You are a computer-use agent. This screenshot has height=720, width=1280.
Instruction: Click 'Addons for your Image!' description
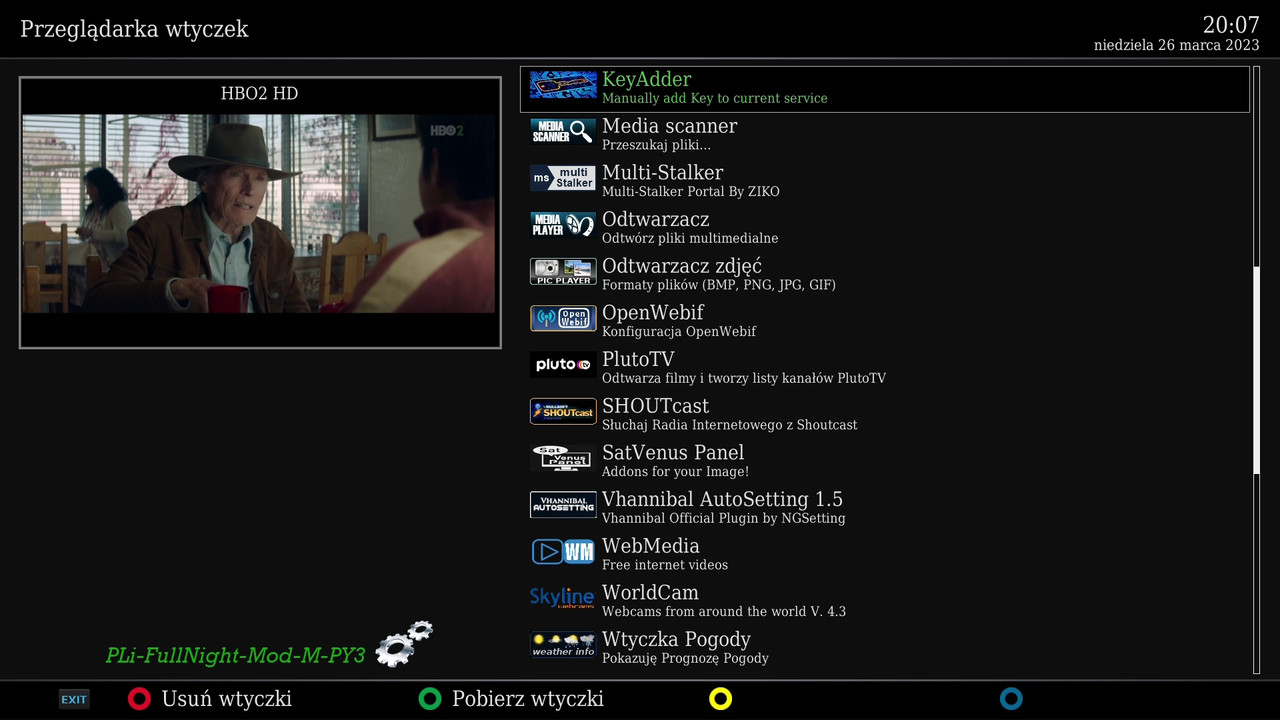(675, 472)
